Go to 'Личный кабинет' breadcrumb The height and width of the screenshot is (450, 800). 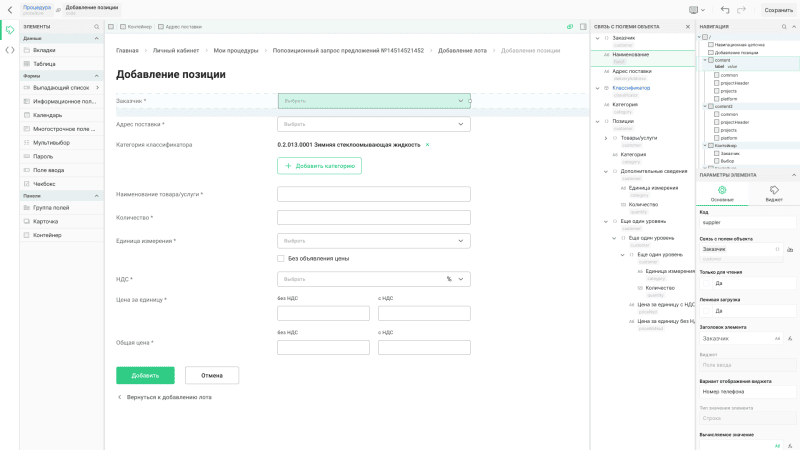click(x=176, y=50)
